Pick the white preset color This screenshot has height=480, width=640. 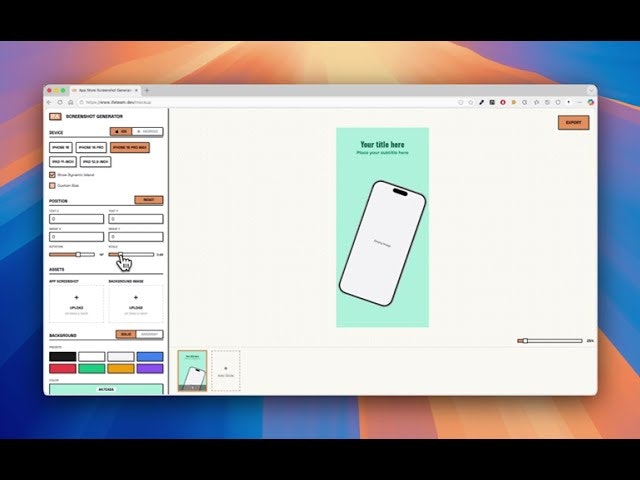pyautogui.click(x=91, y=357)
